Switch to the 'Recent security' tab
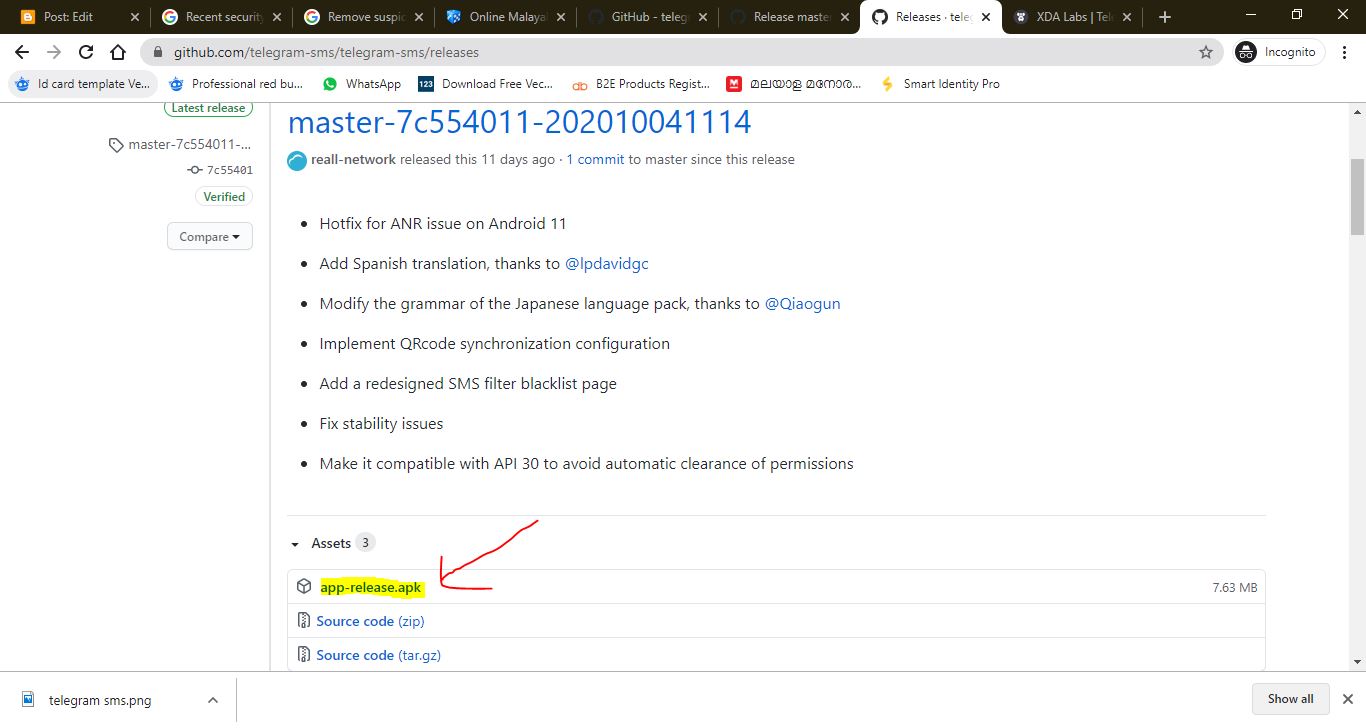 point(224,17)
